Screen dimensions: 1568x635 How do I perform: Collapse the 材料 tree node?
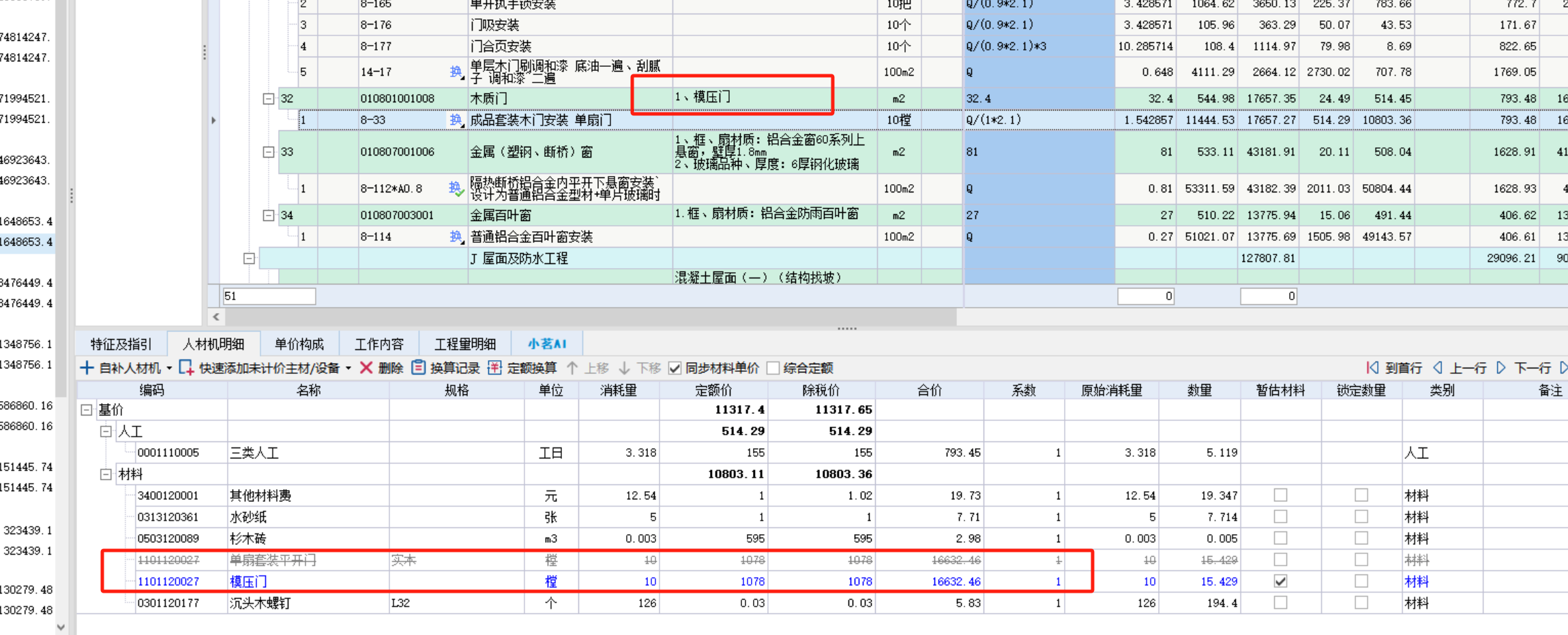click(106, 474)
